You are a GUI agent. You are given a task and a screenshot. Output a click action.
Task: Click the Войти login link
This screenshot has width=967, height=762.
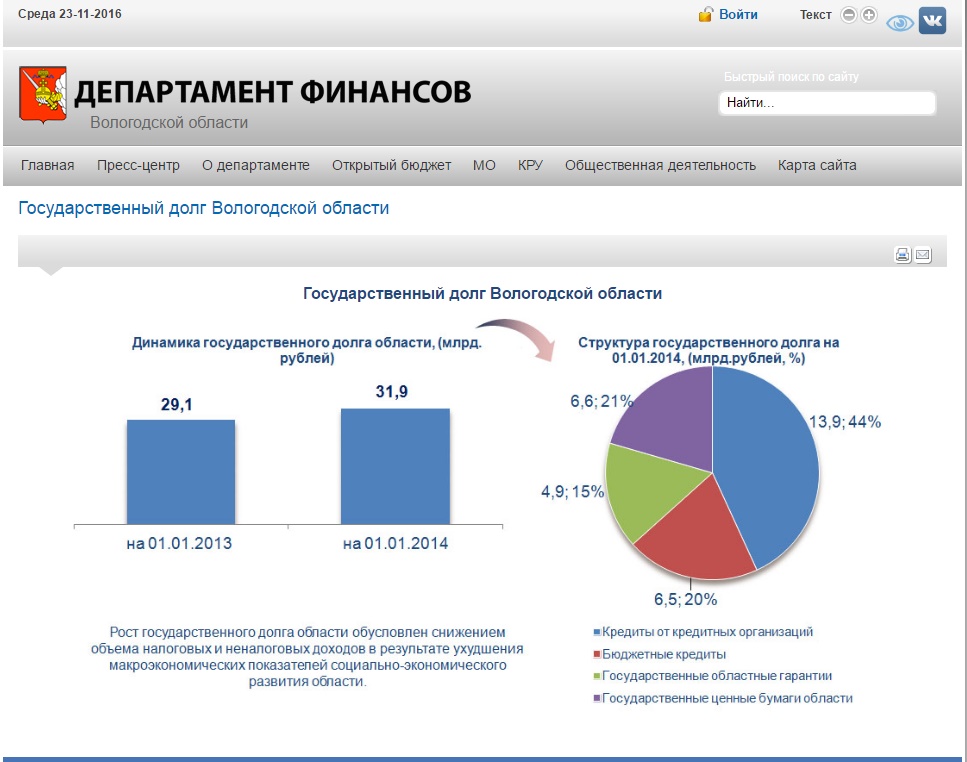point(738,15)
